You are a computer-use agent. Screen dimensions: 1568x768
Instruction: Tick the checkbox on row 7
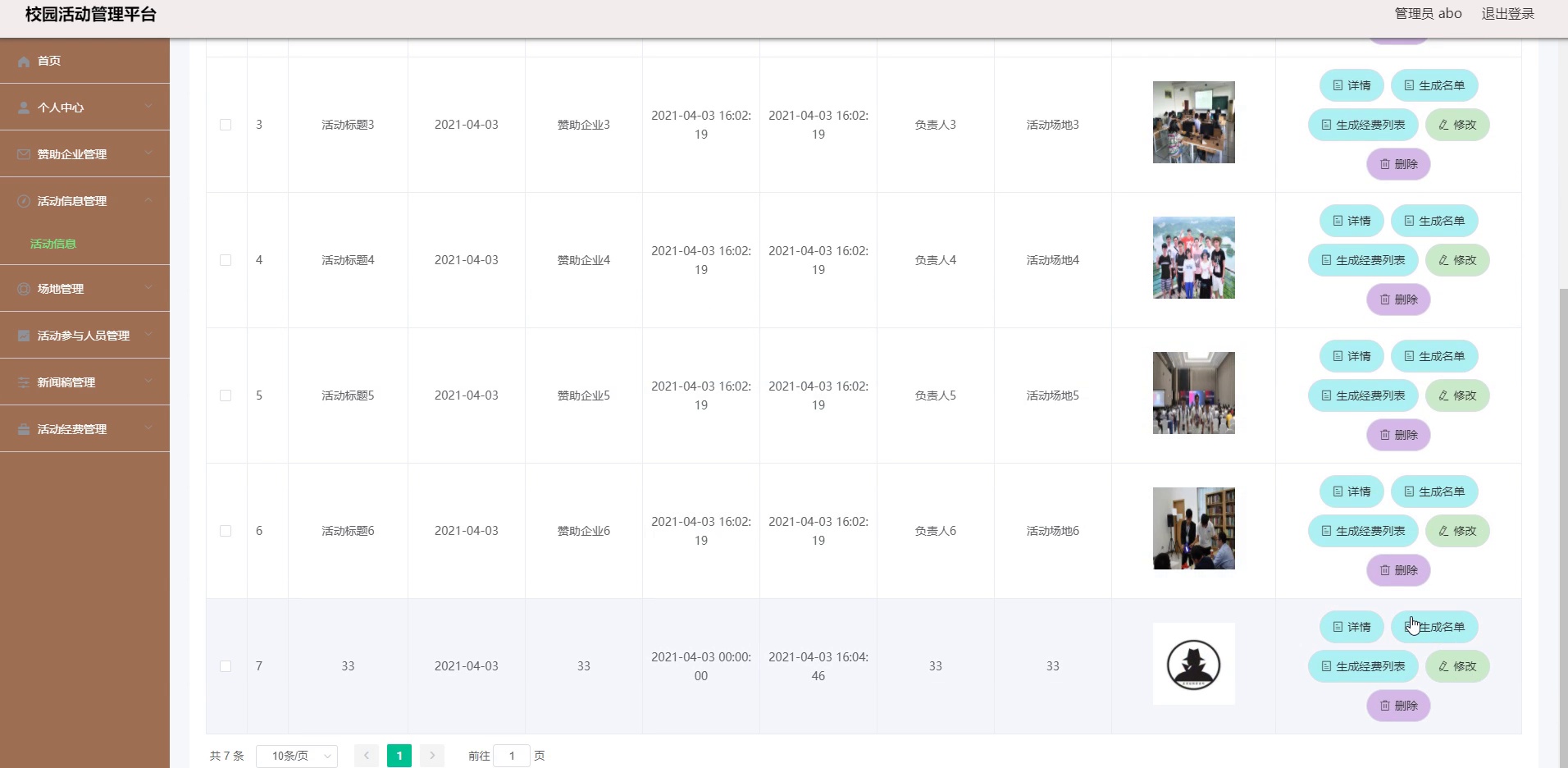(x=226, y=666)
